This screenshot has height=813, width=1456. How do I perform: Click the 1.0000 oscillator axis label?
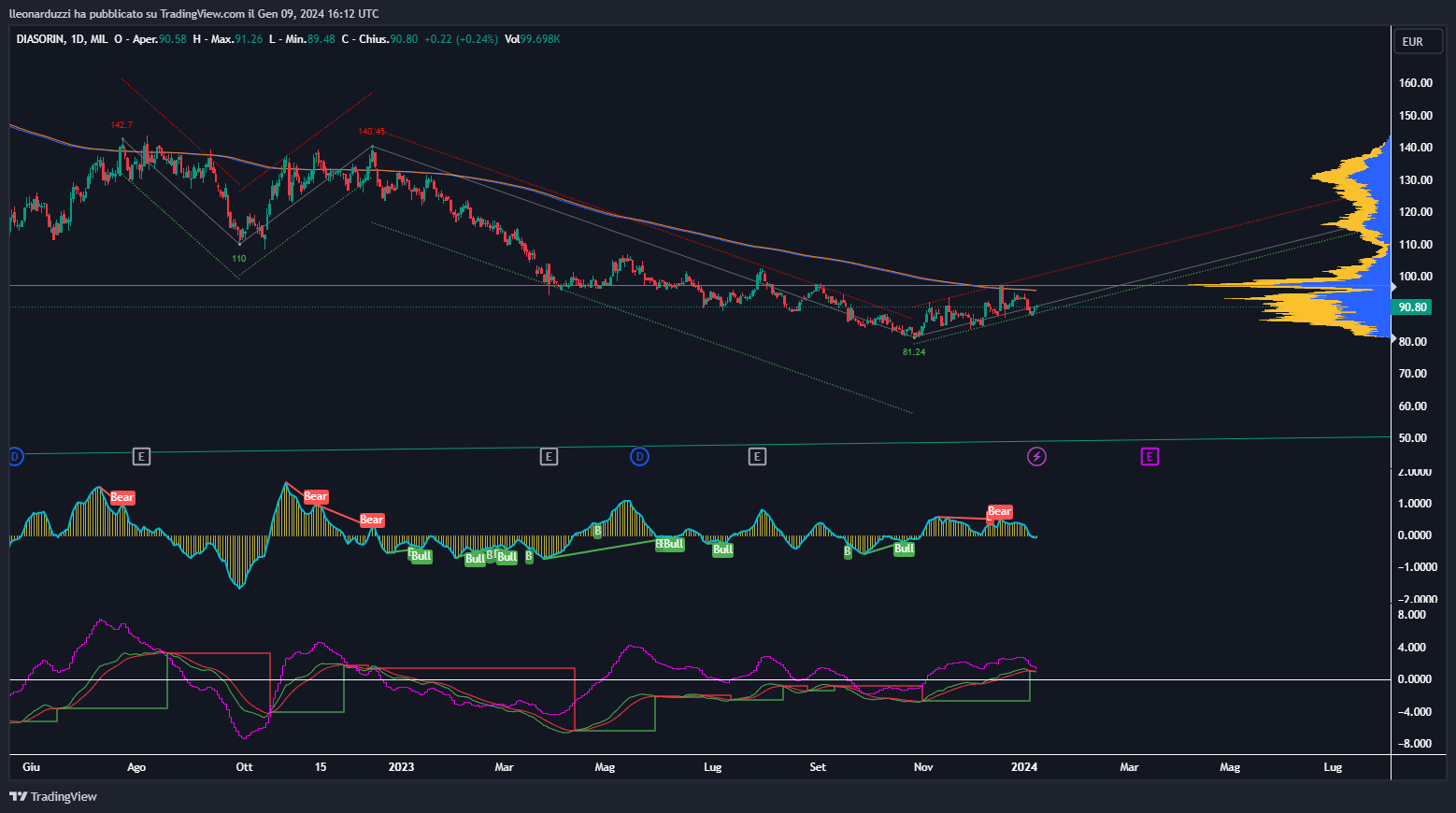click(x=1415, y=504)
